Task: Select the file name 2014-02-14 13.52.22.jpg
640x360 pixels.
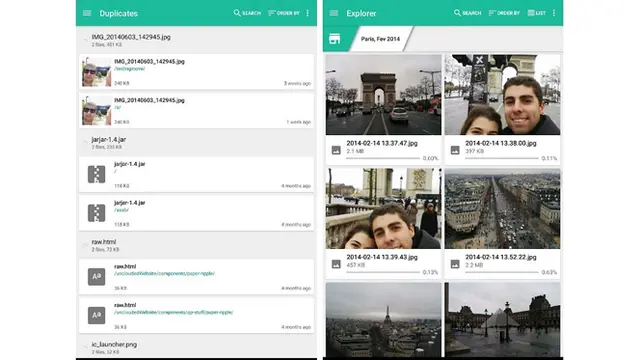Action: pos(501,257)
